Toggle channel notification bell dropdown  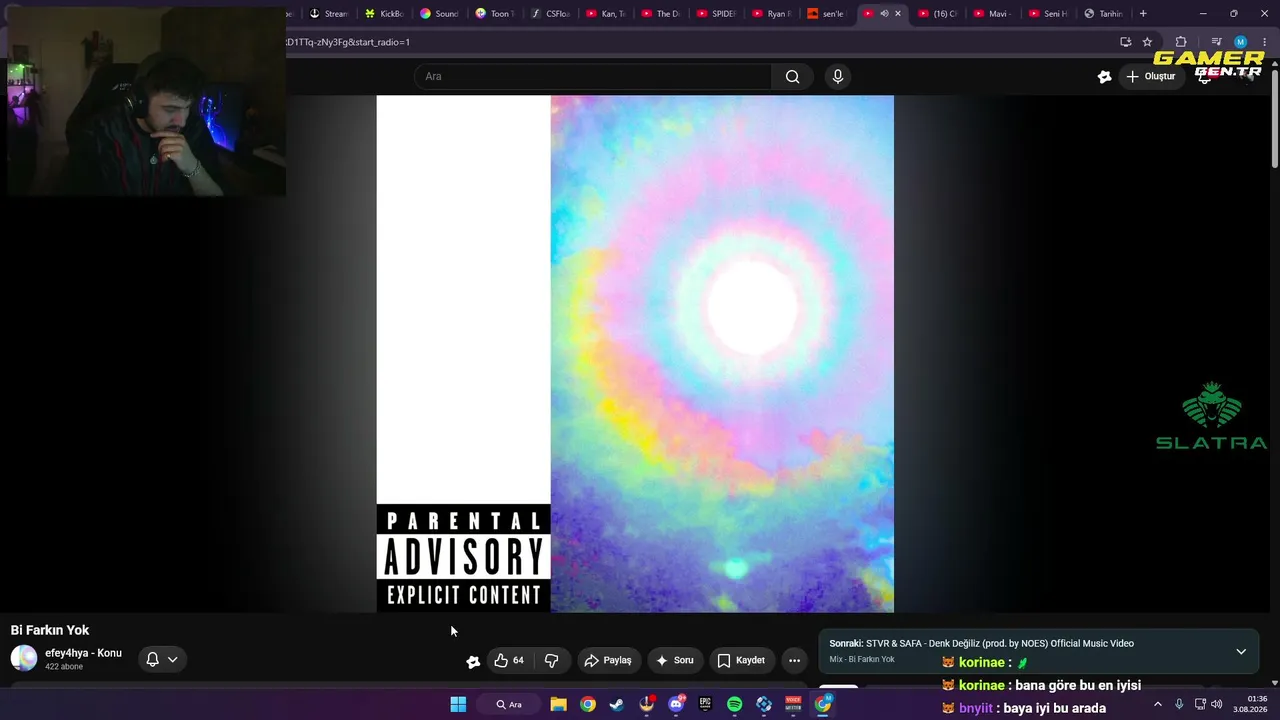point(162,659)
